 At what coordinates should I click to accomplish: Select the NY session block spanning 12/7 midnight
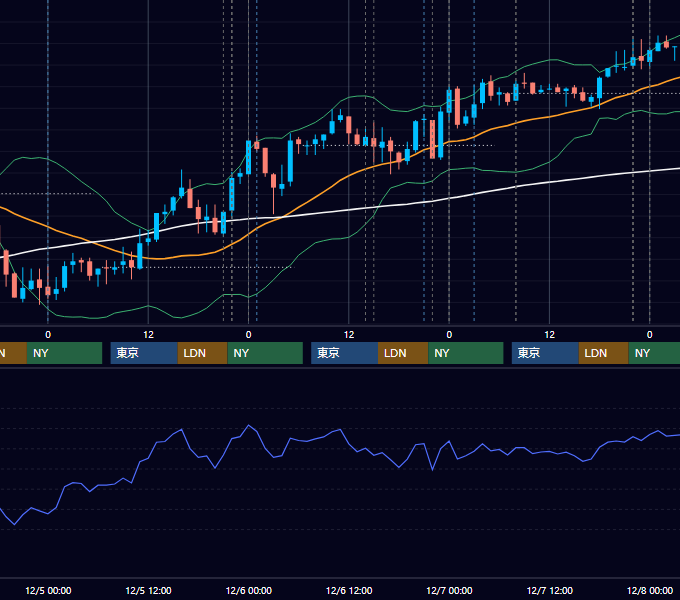click(466, 353)
